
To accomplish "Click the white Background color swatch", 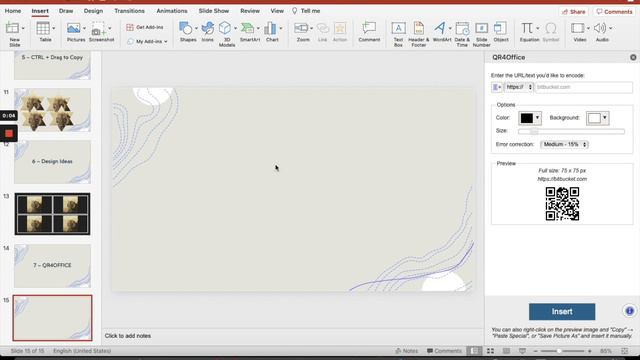I will pos(594,118).
